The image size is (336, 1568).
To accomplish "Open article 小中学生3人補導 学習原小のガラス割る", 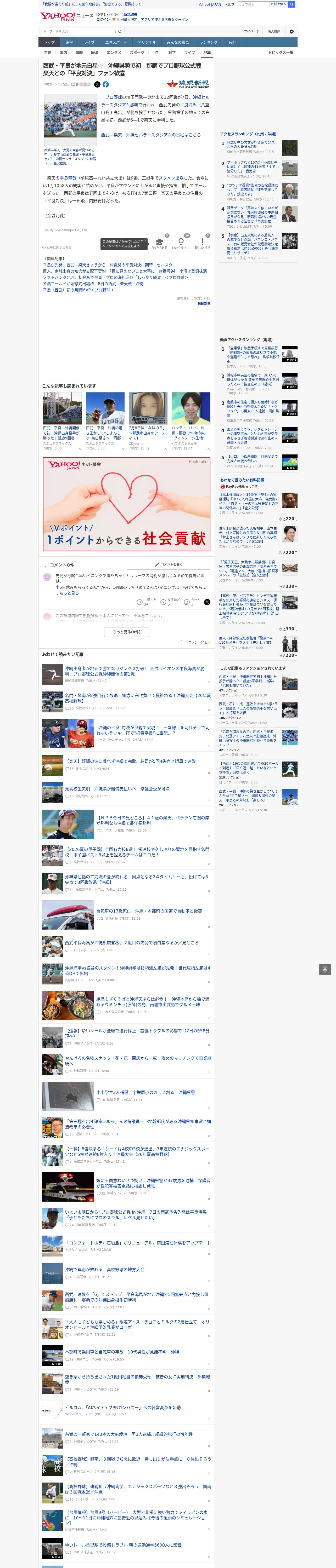I will coord(145,1092).
